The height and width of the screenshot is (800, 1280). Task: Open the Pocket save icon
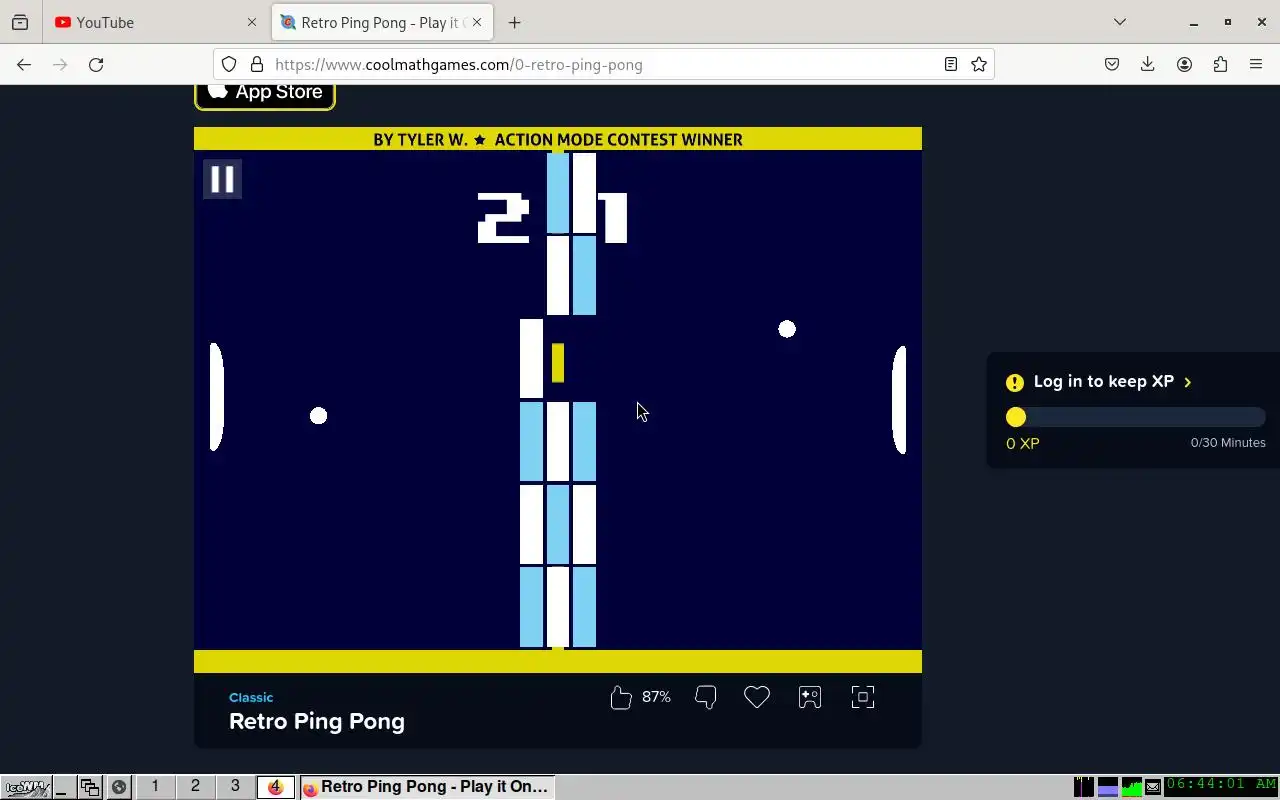click(1112, 64)
